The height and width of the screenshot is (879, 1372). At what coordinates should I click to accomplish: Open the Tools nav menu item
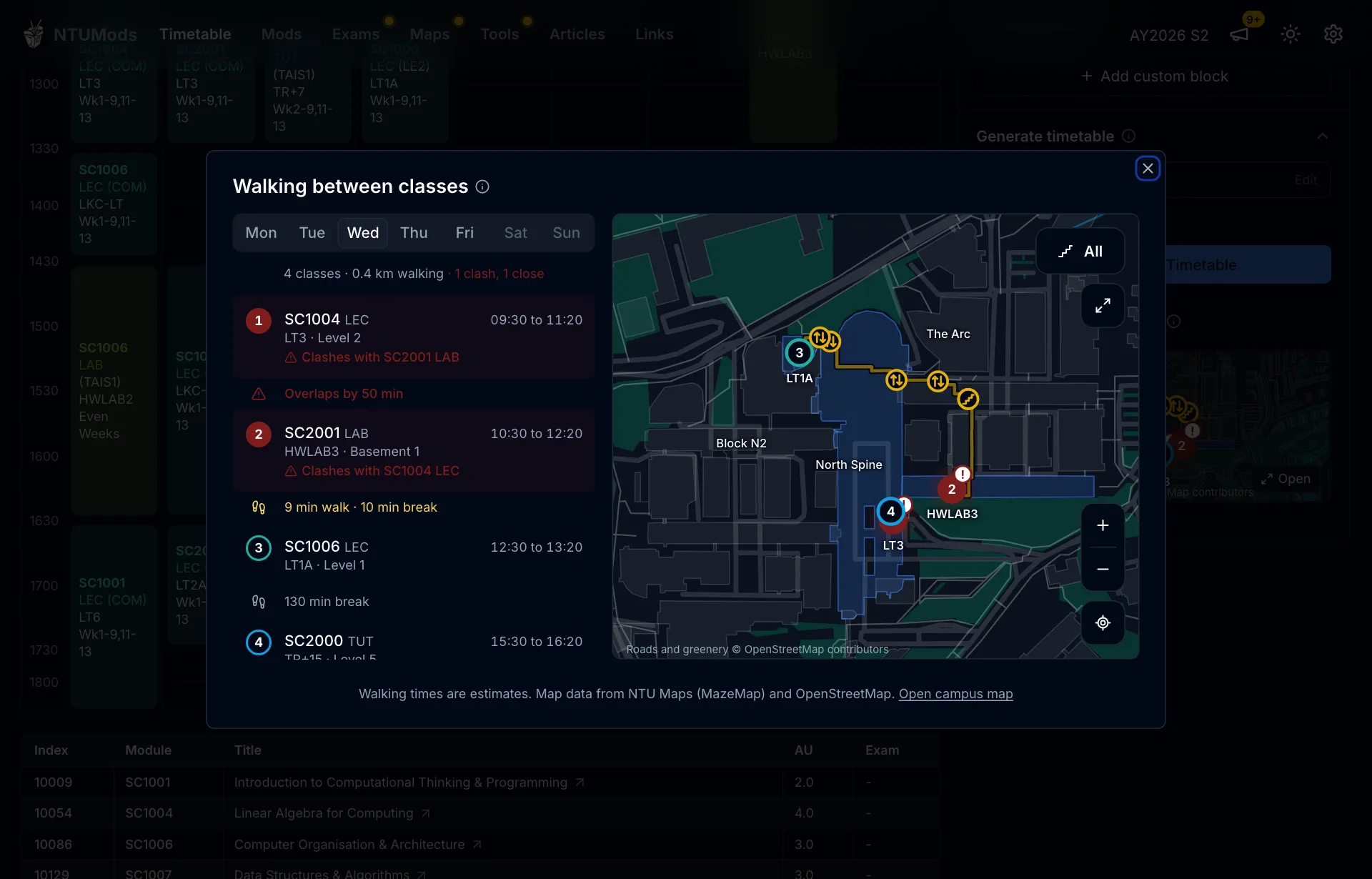499,34
